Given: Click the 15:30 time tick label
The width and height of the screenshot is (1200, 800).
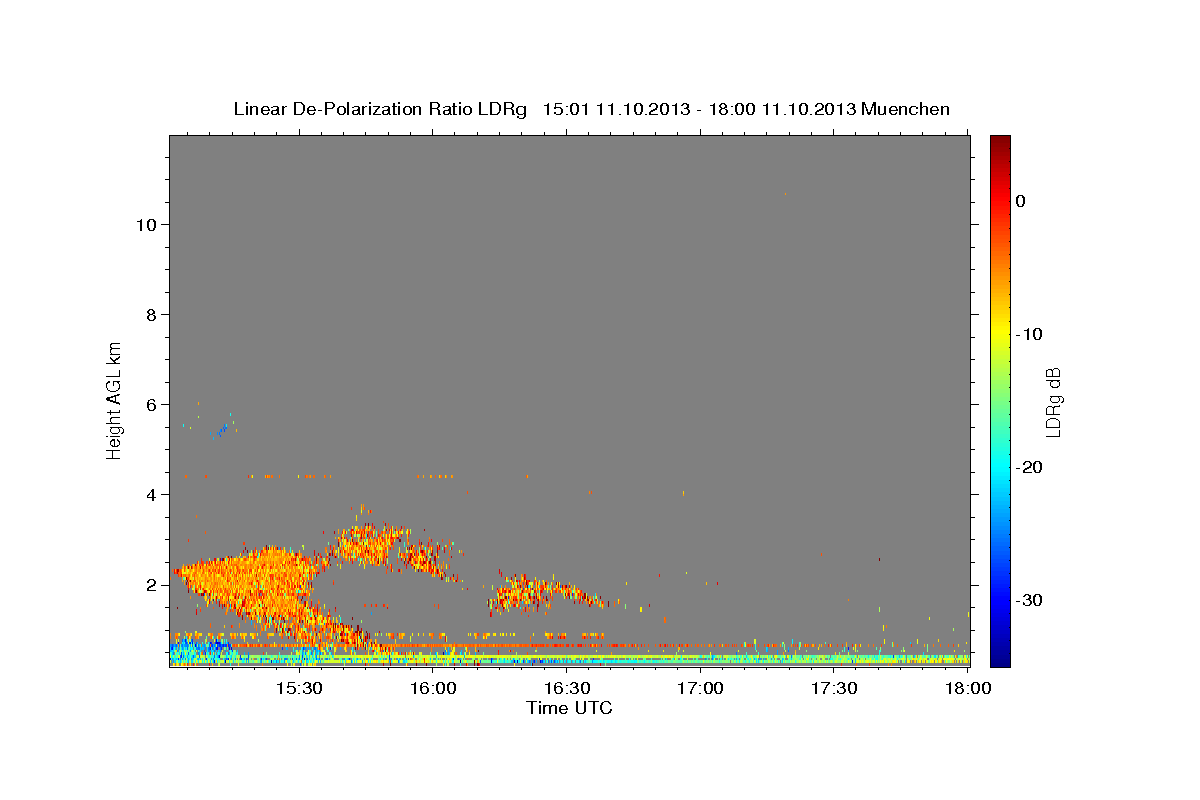Looking at the screenshot, I should (299, 688).
